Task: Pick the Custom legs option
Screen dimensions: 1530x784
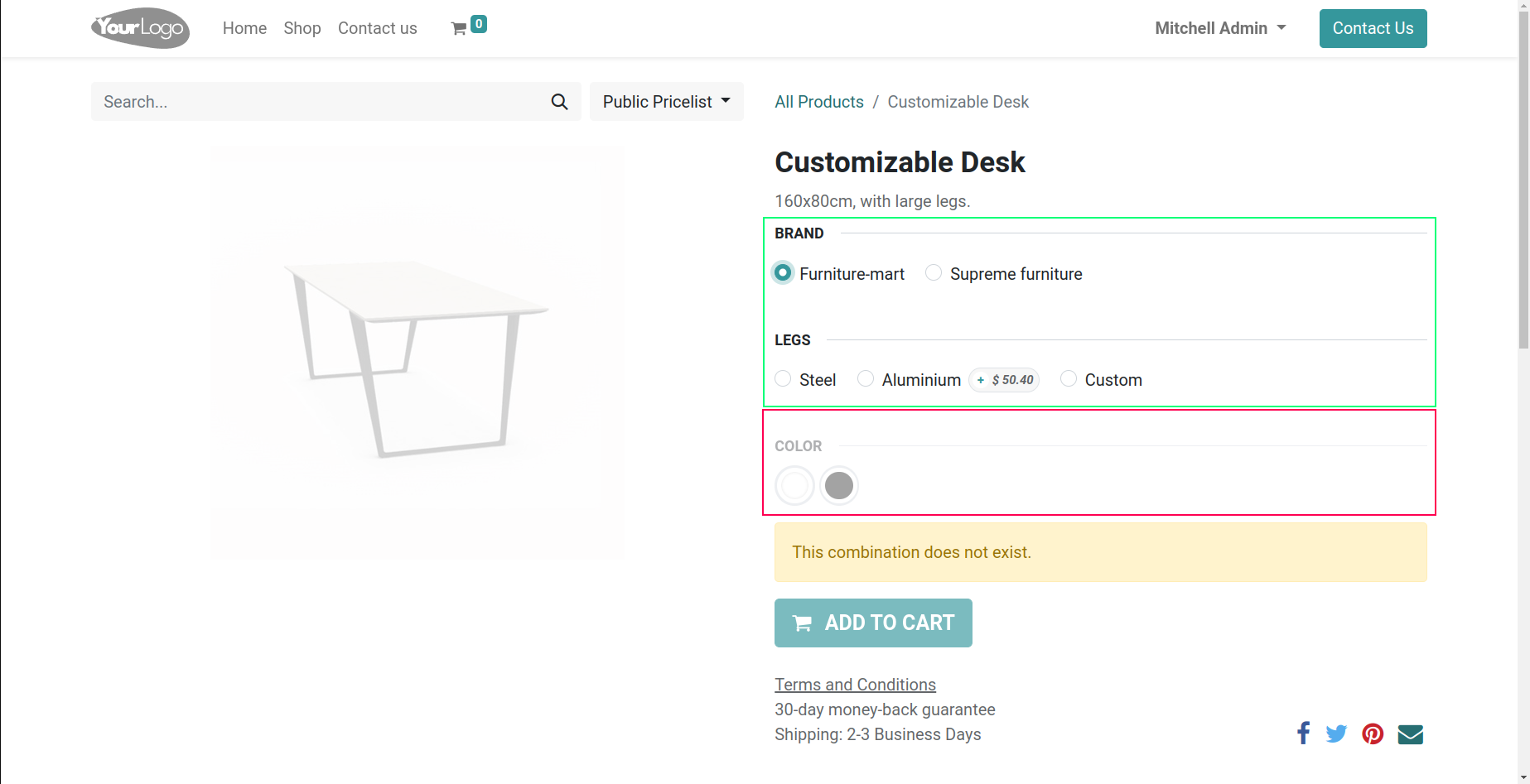Action: click(1069, 379)
